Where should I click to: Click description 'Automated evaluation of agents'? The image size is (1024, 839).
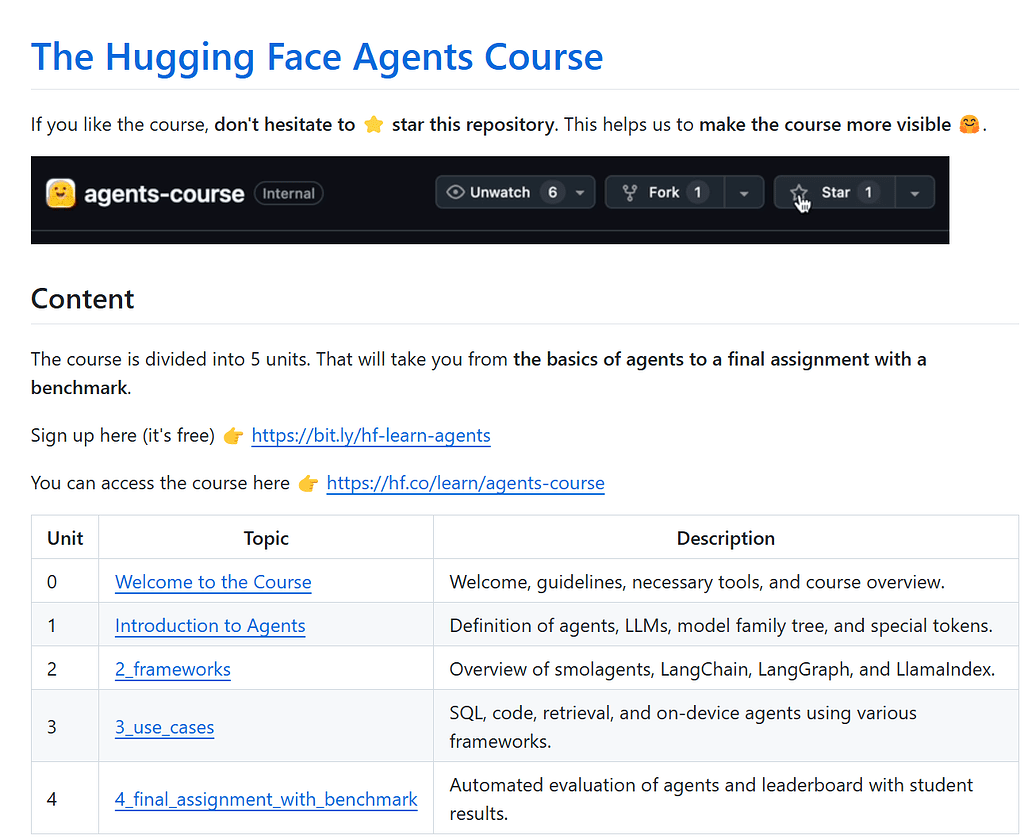pos(711,799)
